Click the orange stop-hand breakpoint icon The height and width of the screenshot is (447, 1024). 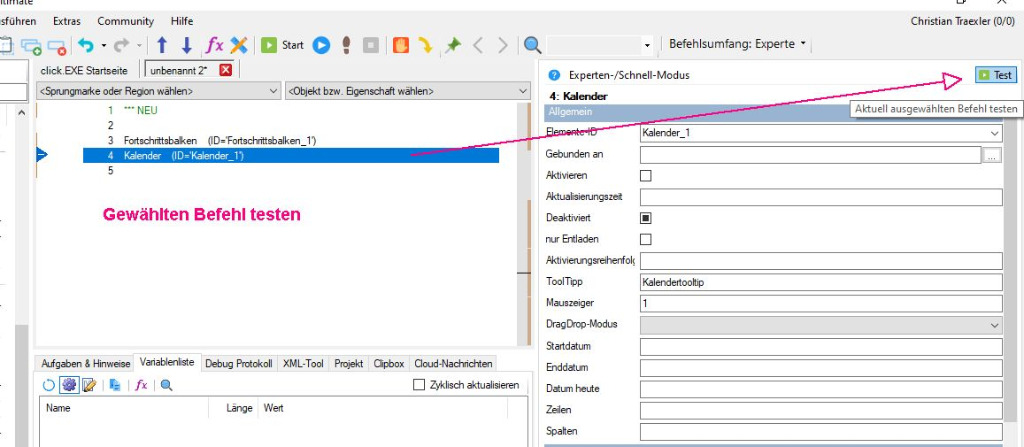pos(399,45)
